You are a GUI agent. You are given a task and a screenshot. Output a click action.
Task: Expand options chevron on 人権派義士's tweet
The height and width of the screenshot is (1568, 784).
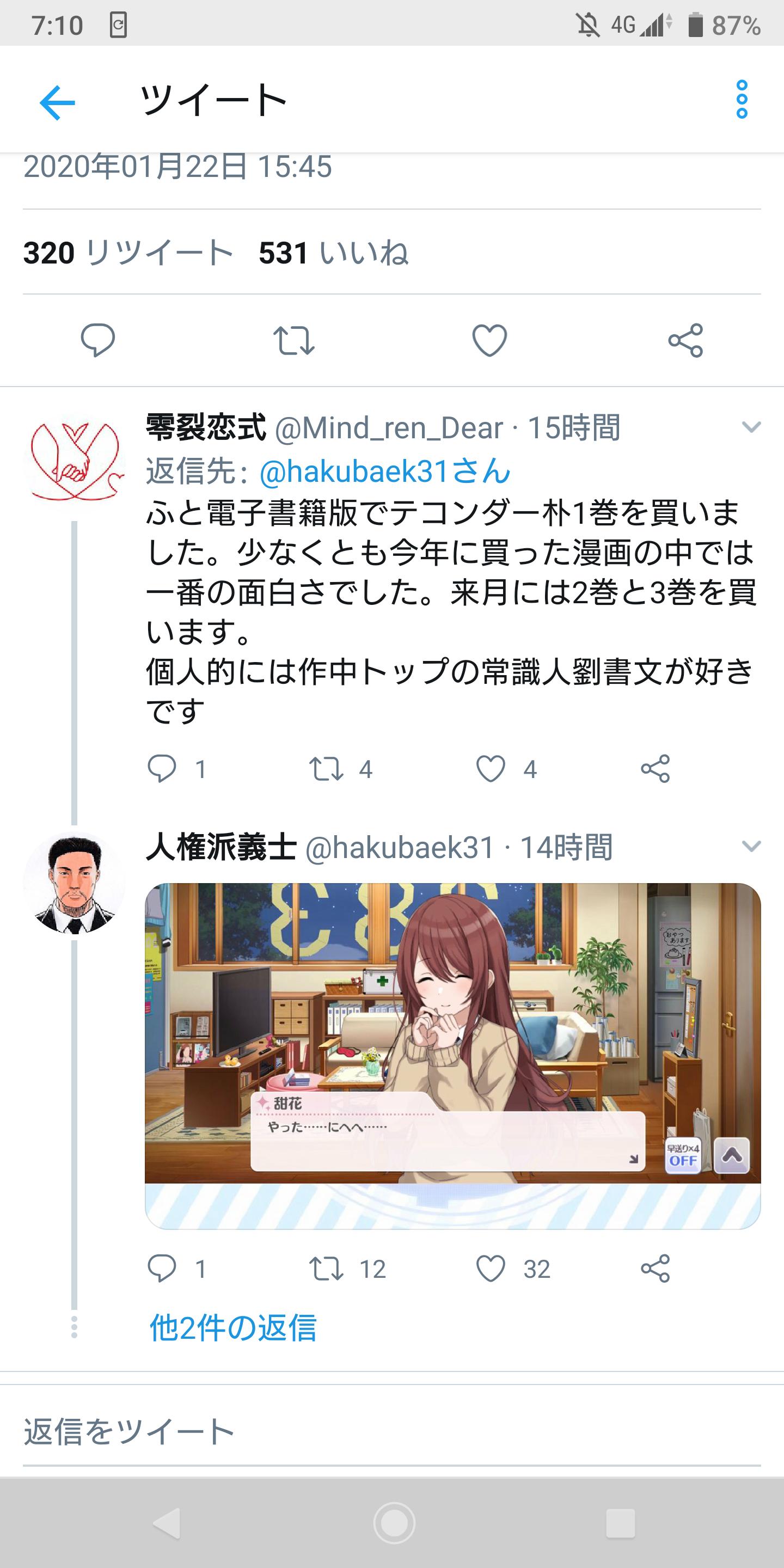click(x=751, y=846)
